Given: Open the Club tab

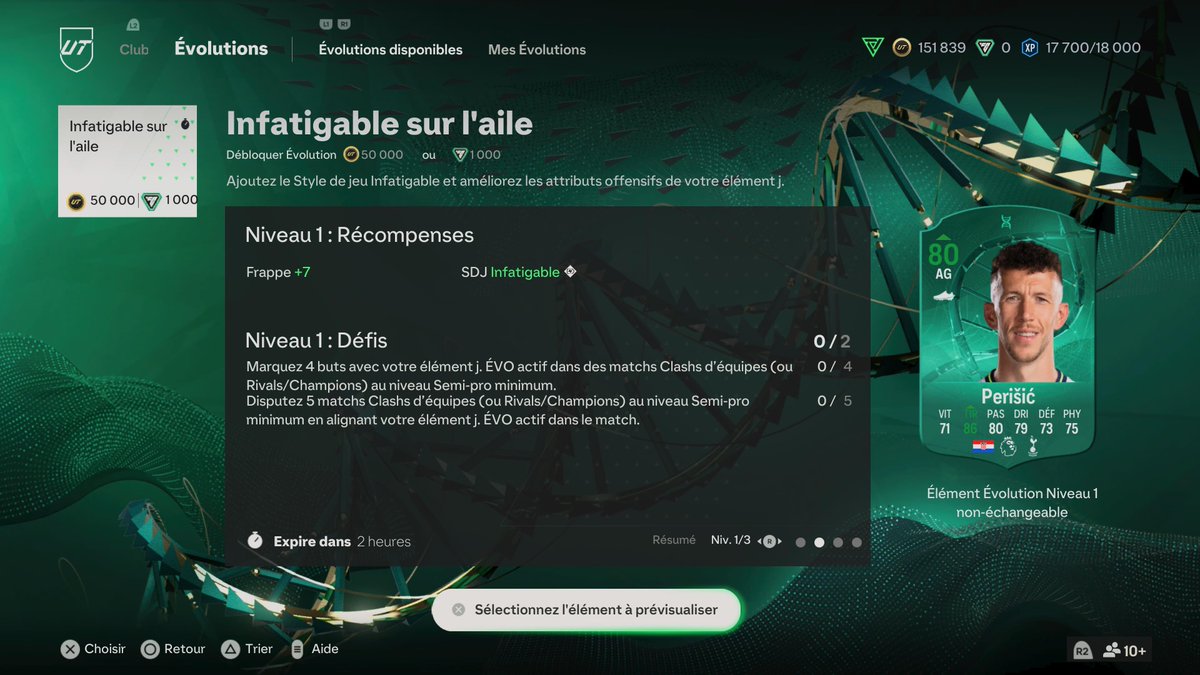Looking at the screenshot, I should pyautogui.click(x=134, y=49).
